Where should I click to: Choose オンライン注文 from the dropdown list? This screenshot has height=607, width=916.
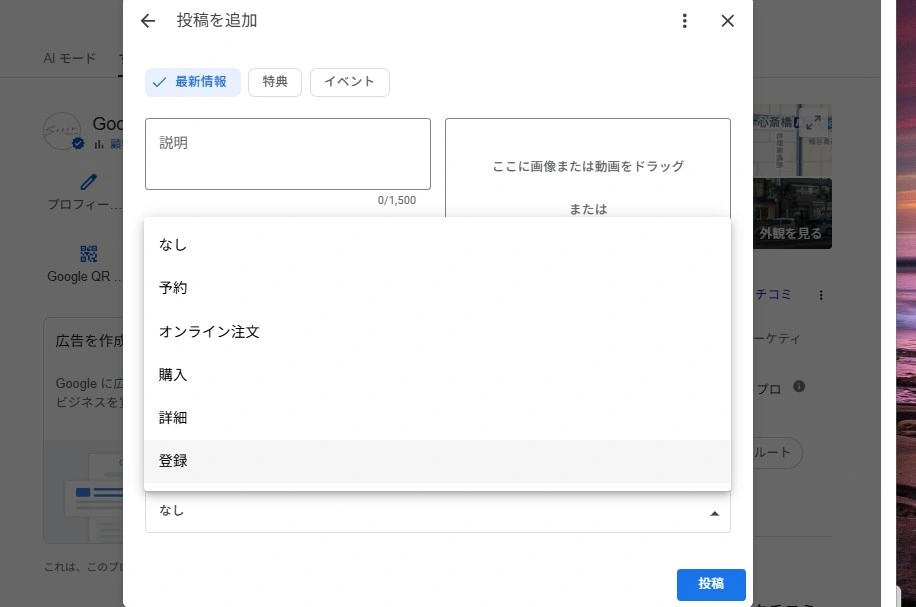coord(438,331)
